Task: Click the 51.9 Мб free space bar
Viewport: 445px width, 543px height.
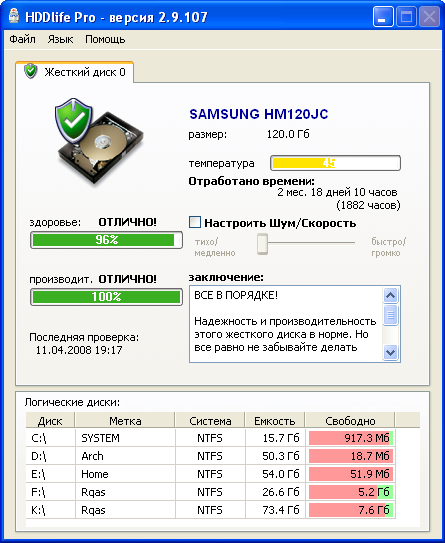Action: [350, 474]
